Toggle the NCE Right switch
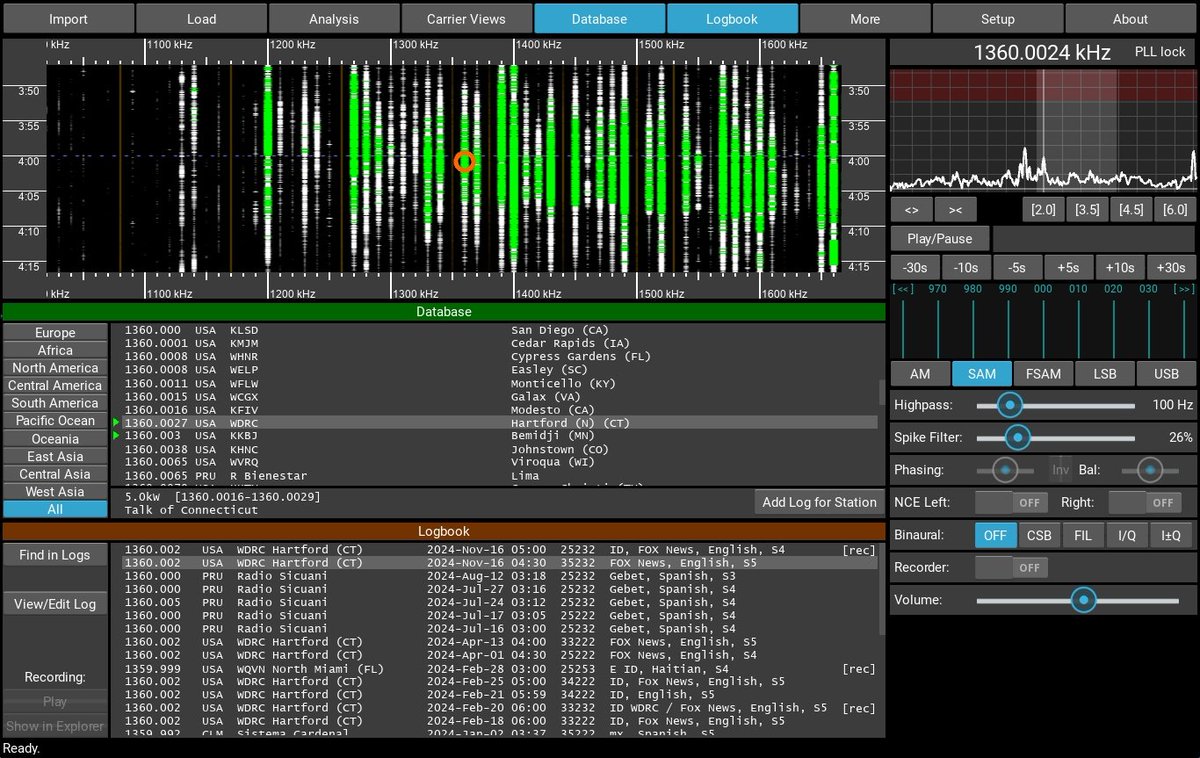This screenshot has height=758, width=1200. (x=1143, y=503)
